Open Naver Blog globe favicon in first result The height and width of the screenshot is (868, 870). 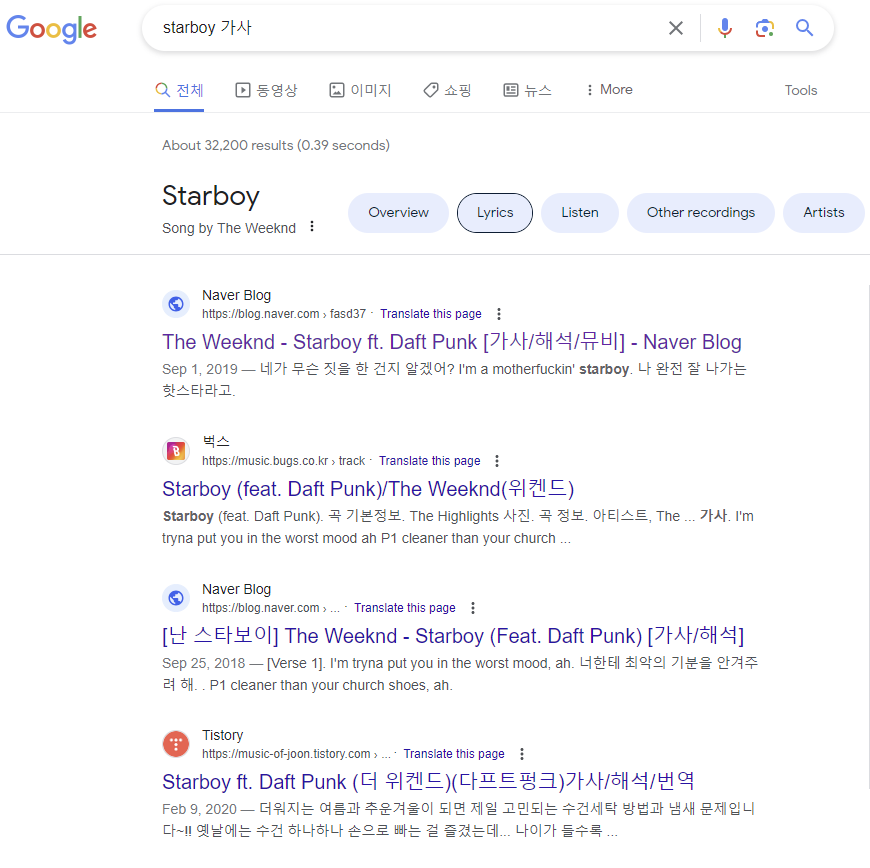click(x=176, y=304)
